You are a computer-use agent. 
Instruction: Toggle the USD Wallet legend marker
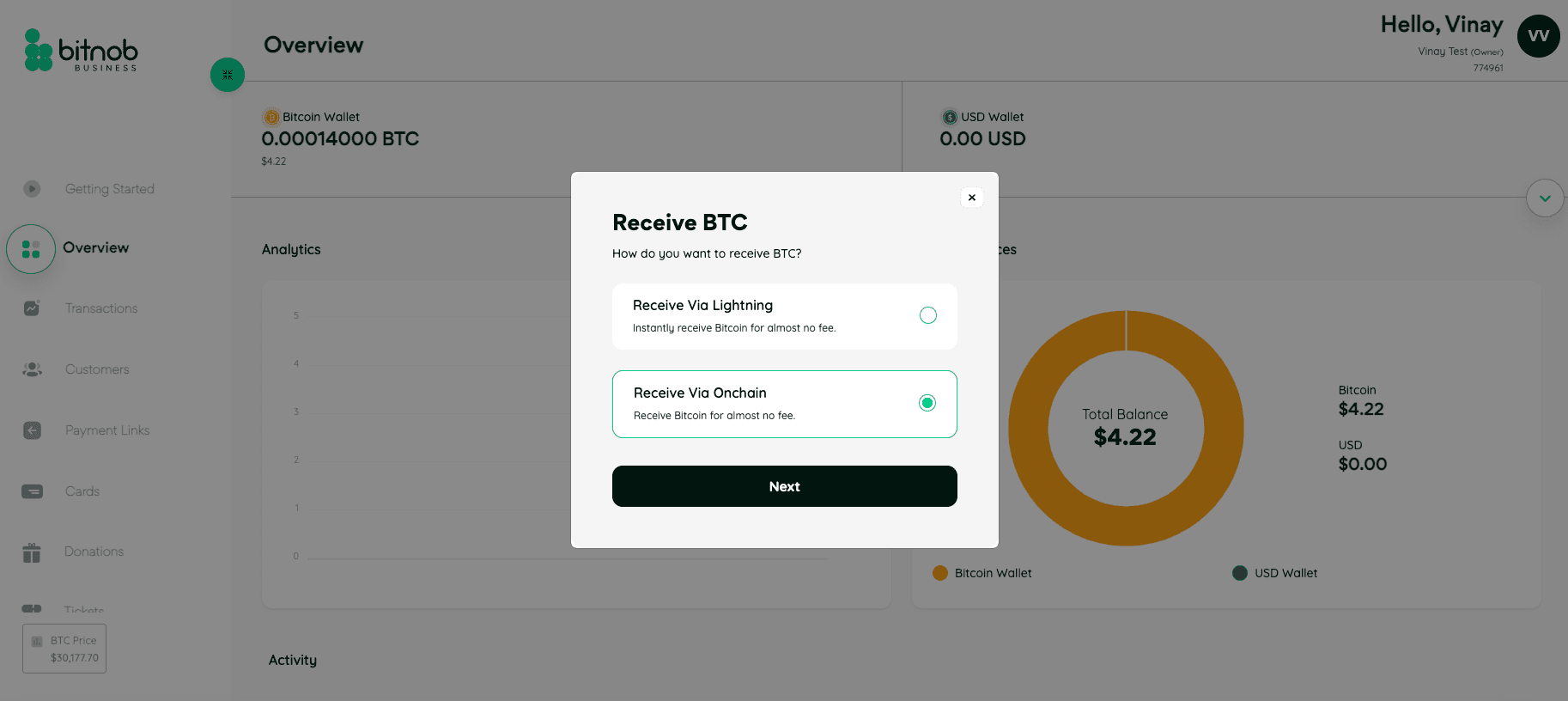[x=1239, y=572]
